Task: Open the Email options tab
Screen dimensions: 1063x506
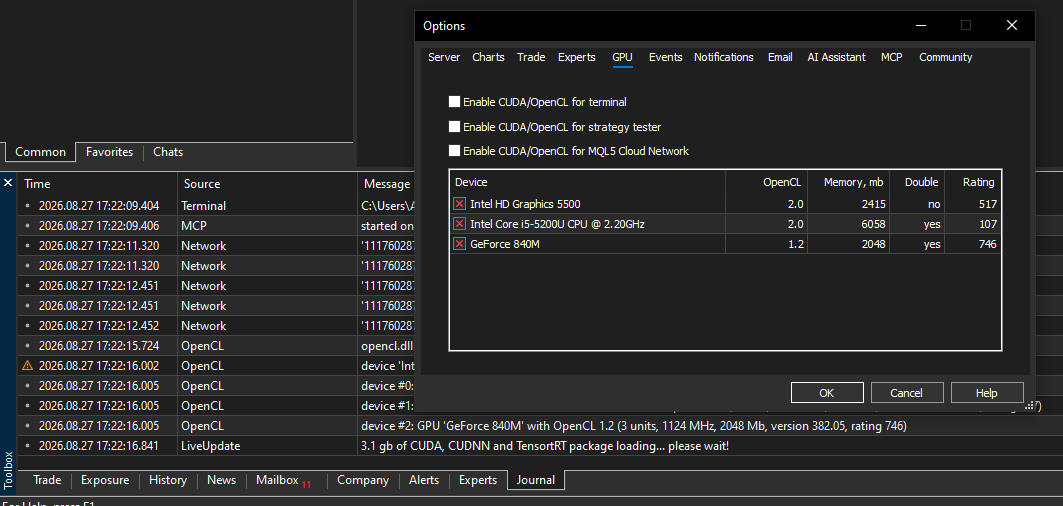Action: (780, 57)
